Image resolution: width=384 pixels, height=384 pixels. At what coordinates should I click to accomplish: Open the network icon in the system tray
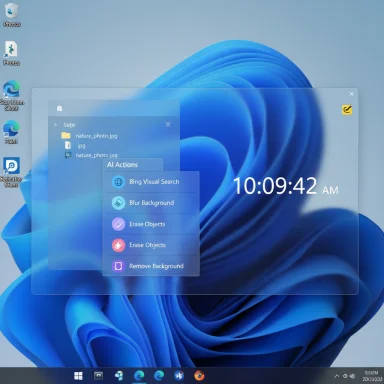pos(345,376)
